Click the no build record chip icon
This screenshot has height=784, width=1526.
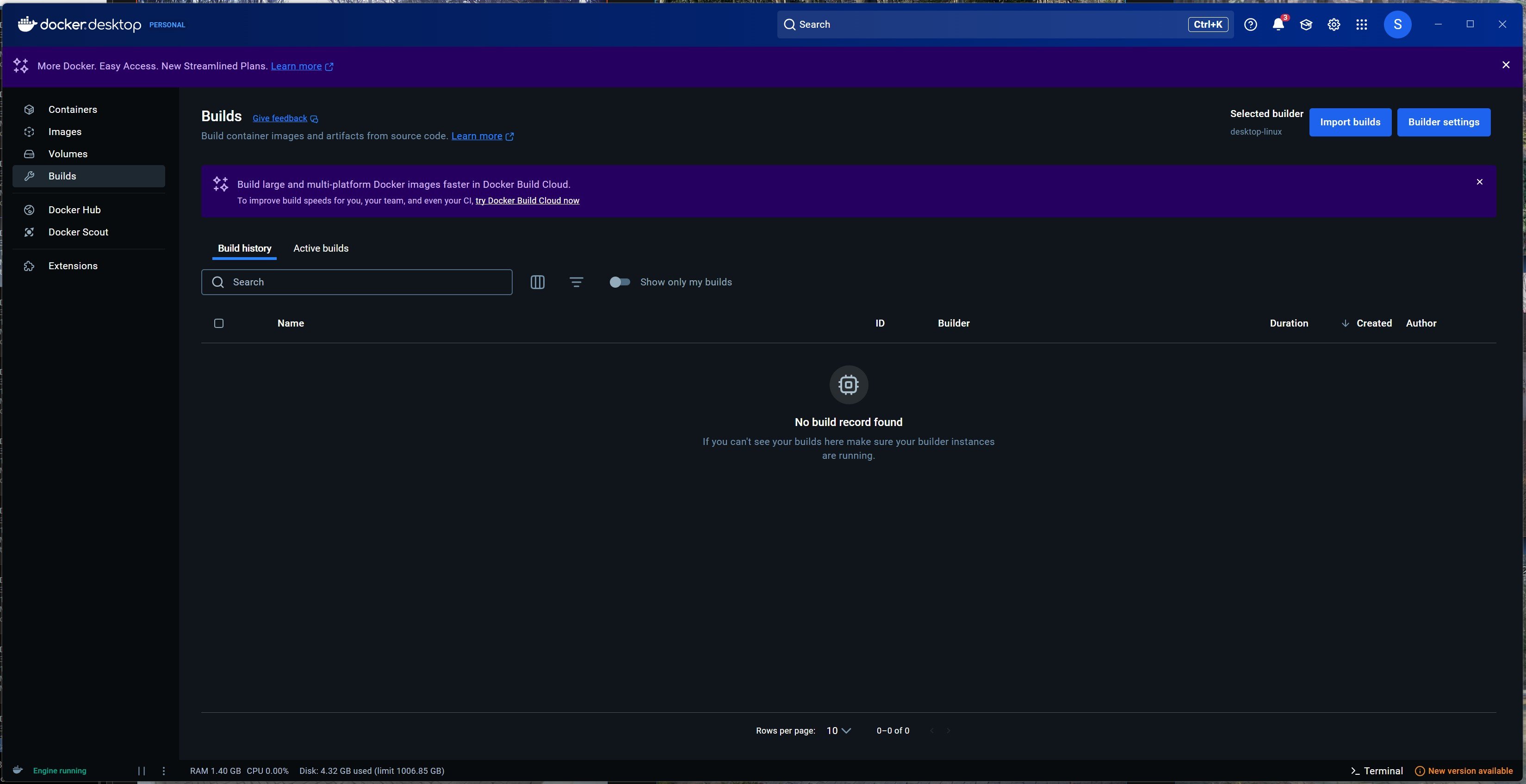click(x=848, y=385)
